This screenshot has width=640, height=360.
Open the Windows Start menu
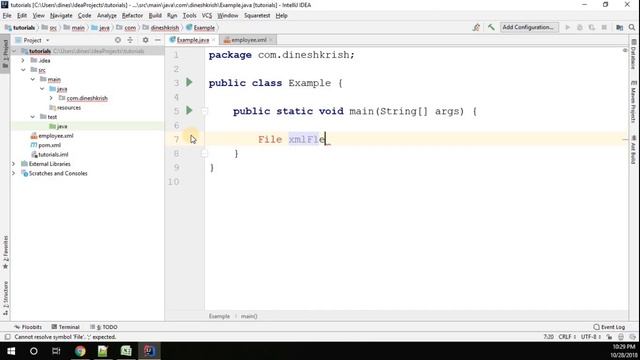11,351
